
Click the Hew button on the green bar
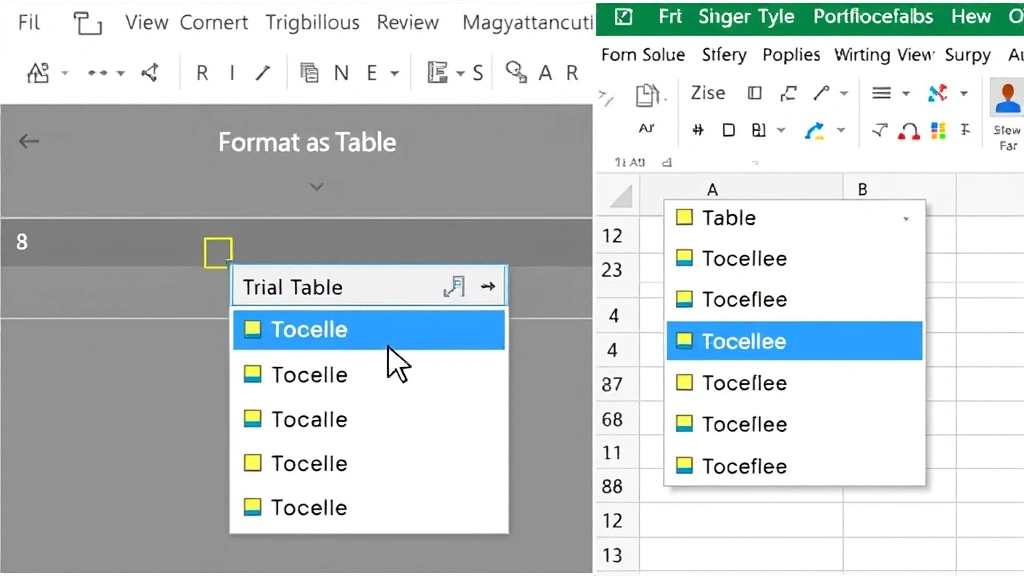coord(970,16)
